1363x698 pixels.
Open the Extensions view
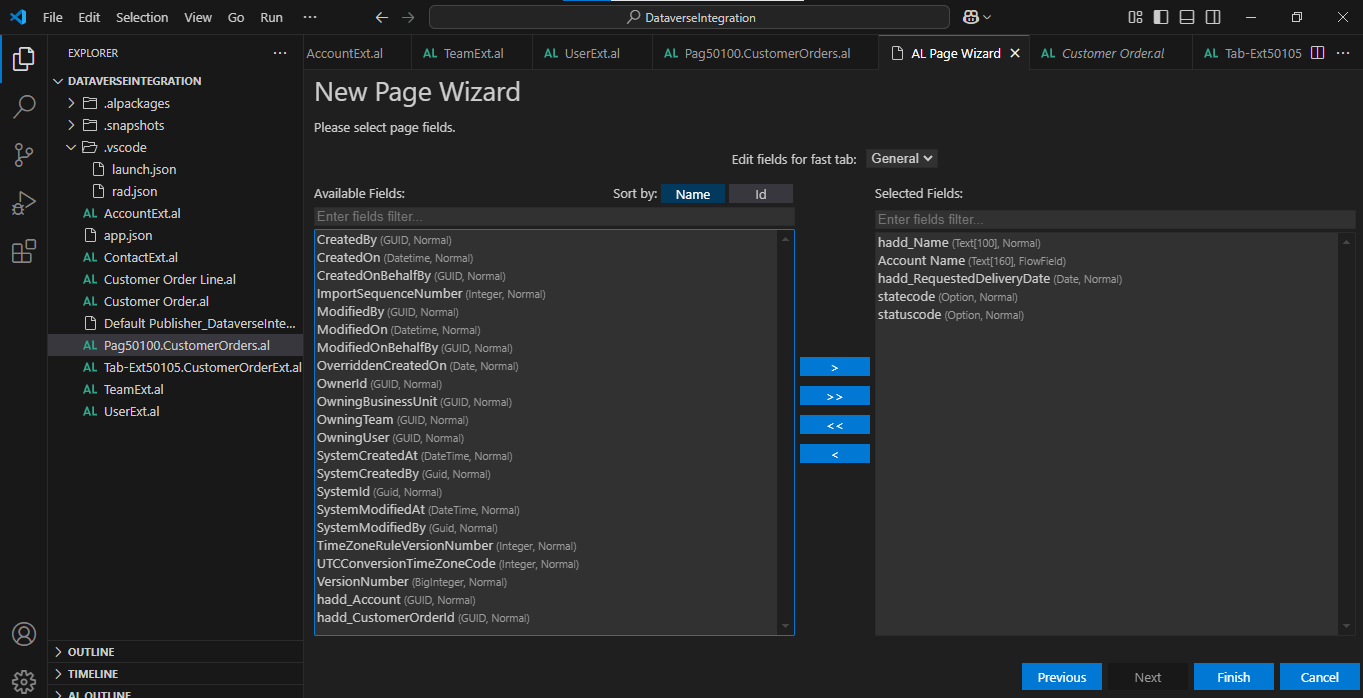tap(24, 251)
